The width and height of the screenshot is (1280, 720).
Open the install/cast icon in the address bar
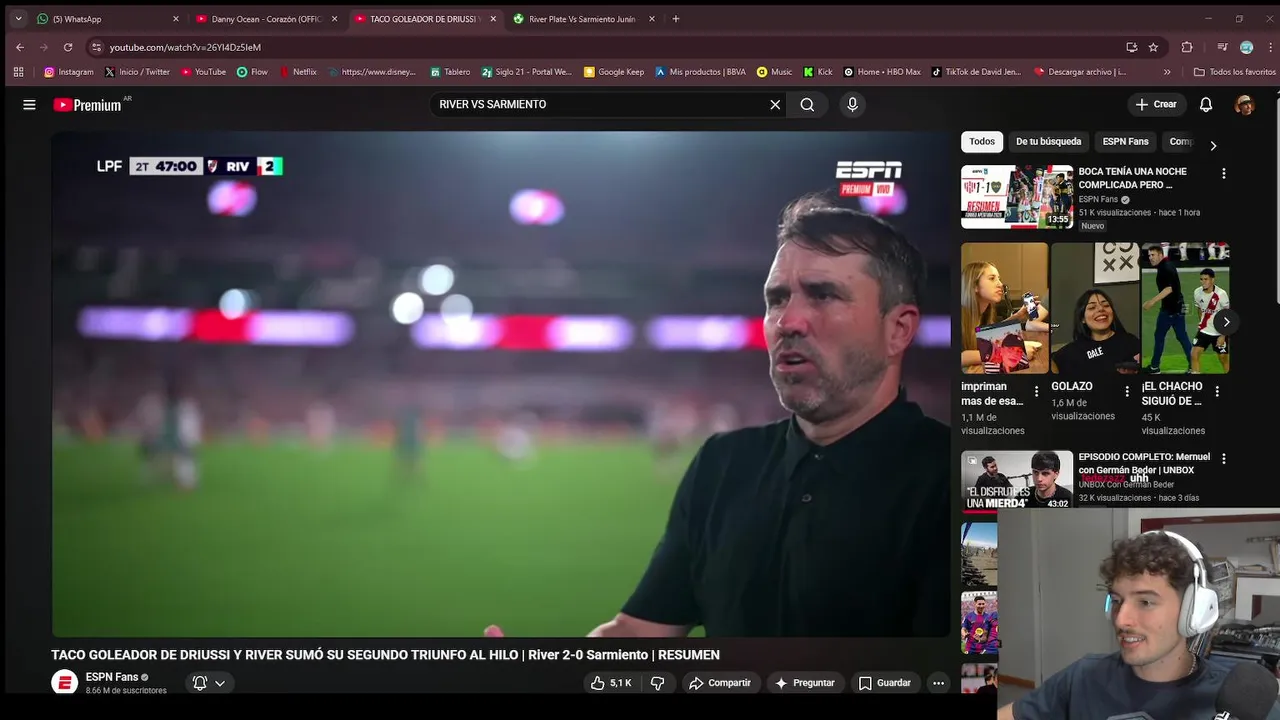click(x=1132, y=47)
